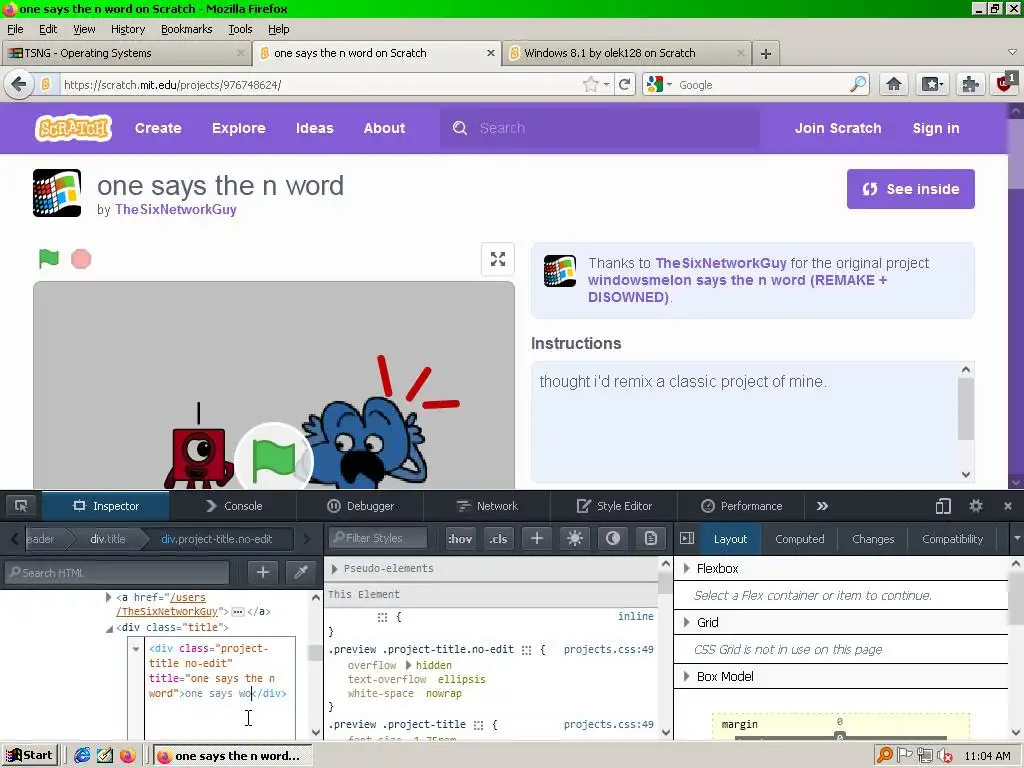Toggle print media simulation icon
This screenshot has height=768, width=1024.
tap(650, 538)
